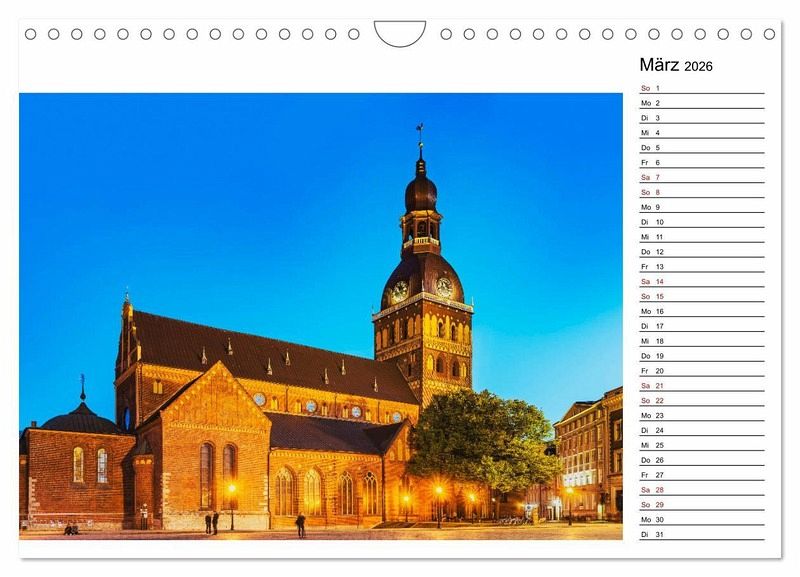Select day row So 8

click(702, 192)
